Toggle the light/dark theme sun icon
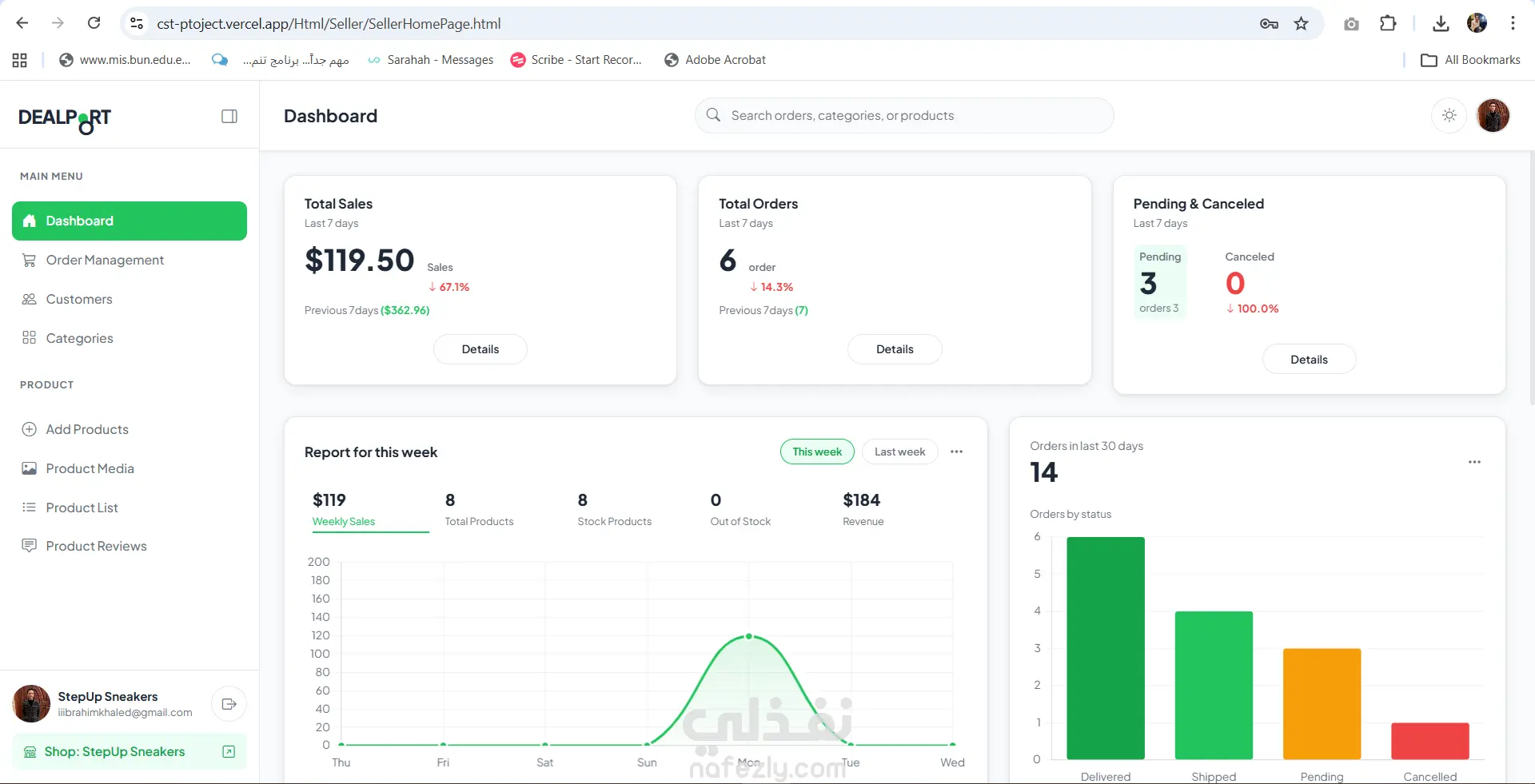The height and width of the screenshot is (784, 1535). [x=1449, y=116]
